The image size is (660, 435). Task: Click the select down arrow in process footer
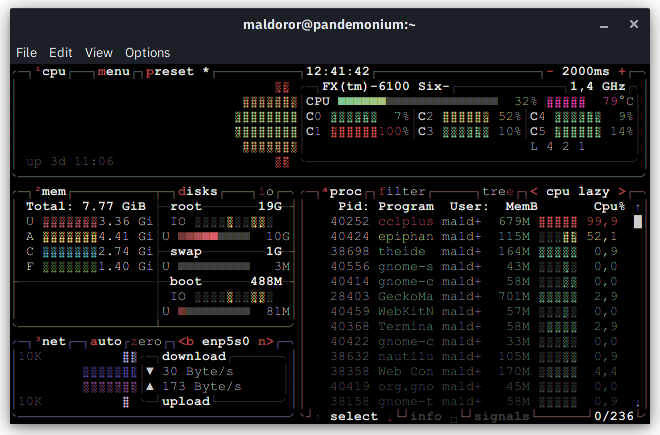tap(388, 416)
